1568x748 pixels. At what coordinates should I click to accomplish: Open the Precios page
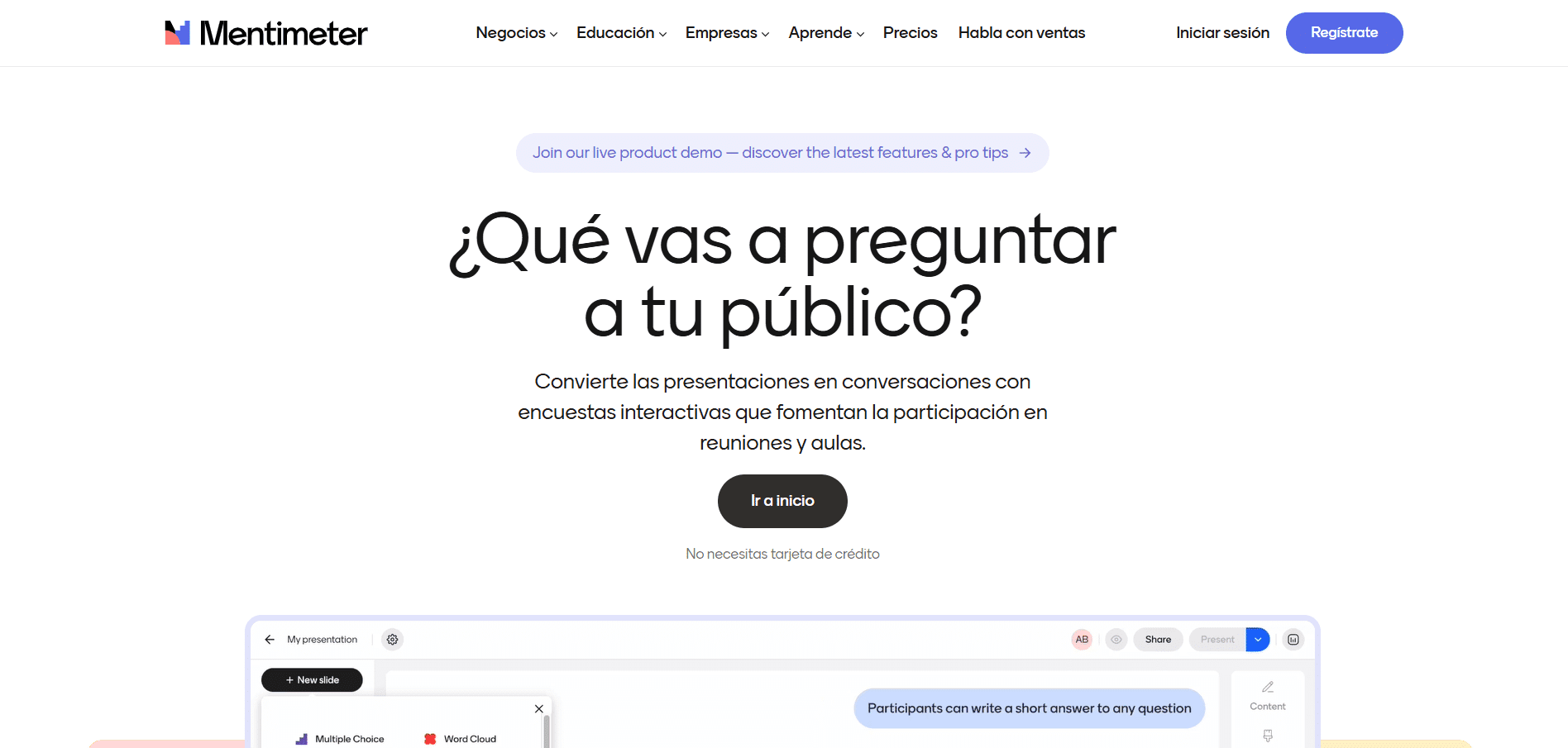(x=910, y=33)
